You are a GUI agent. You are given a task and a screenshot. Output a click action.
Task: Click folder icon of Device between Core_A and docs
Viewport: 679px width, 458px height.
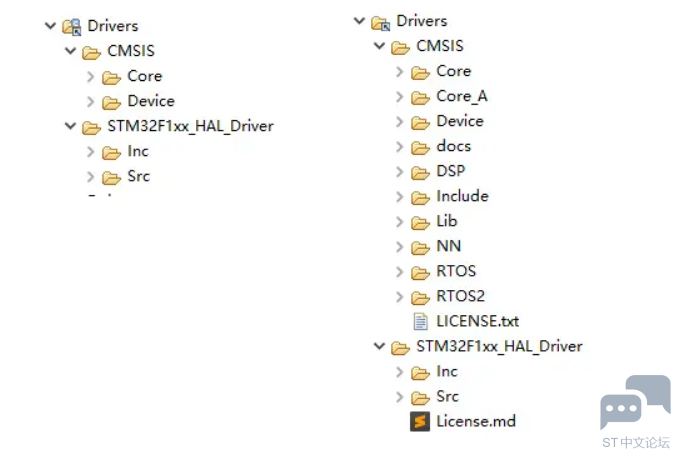(420, 123)
